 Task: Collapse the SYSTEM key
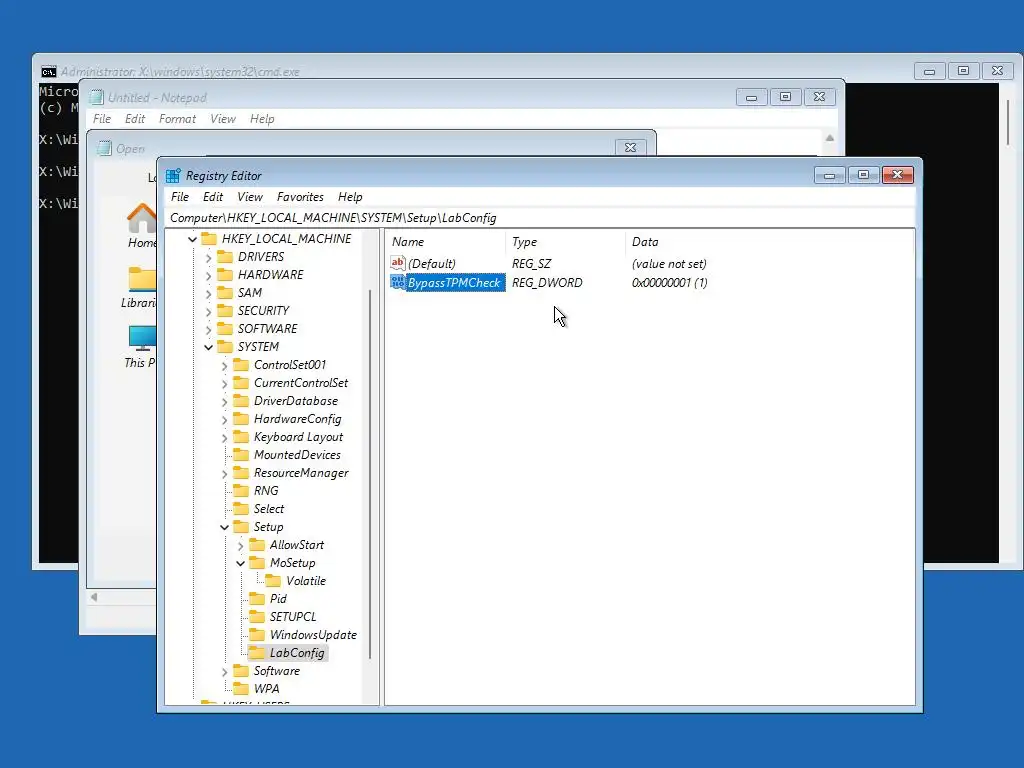pyautogui.click(x=208, y=347)
